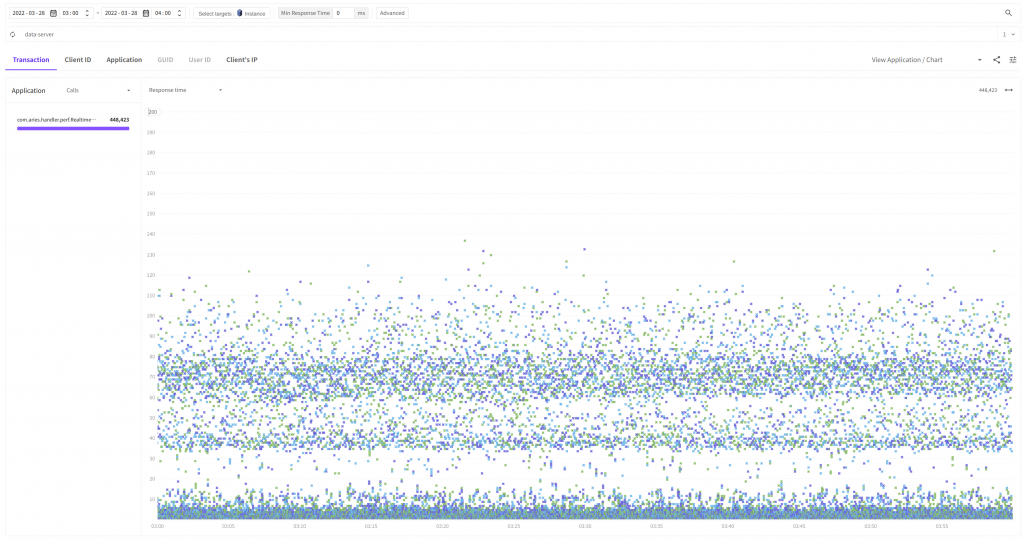Click the end time 04:00 stepper arrows
Image resolution: width=1024 pixels, height=541 pixels.
(x=180, y=13)
